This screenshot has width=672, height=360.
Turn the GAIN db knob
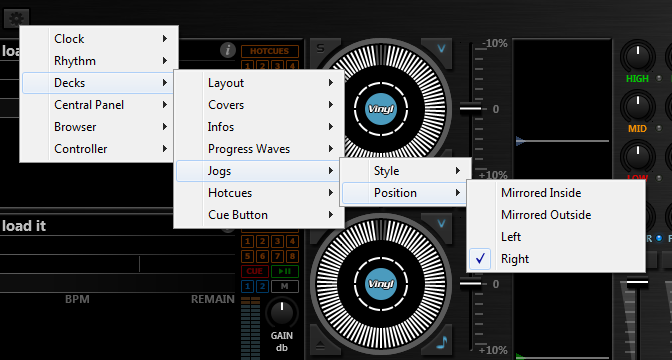click(281, 314)
